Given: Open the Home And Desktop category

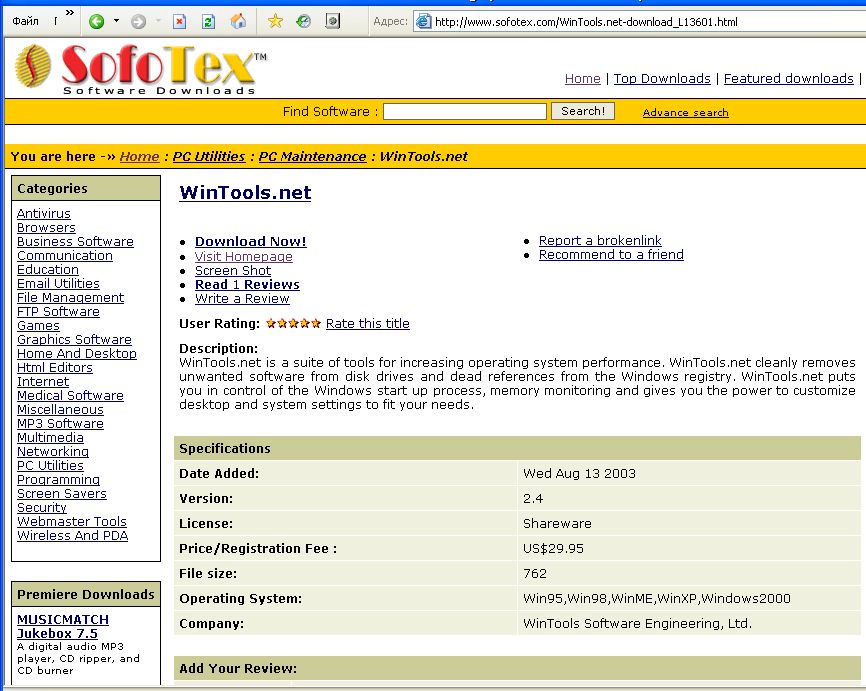Looking at the screenshot, I should coord(77,354).
